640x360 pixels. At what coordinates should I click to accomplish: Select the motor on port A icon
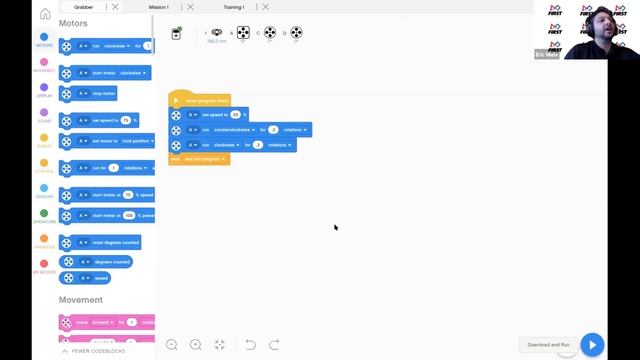point(243,32)
